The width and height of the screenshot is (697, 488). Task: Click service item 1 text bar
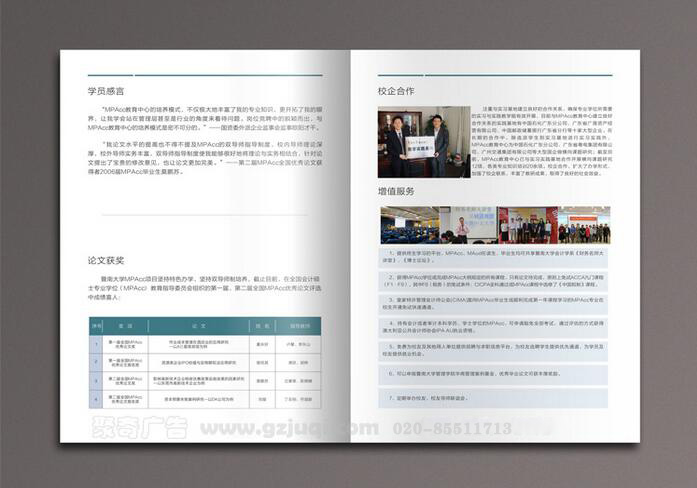click(x=495, y=257)
